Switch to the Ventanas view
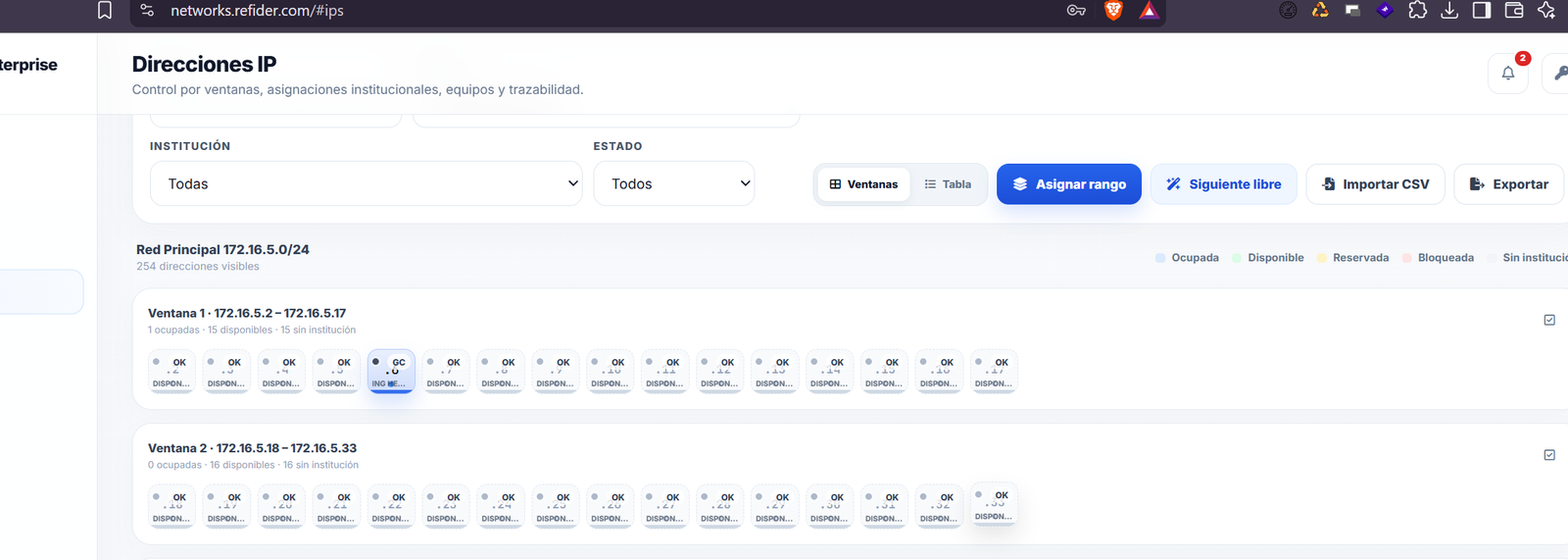 (863, 184)
